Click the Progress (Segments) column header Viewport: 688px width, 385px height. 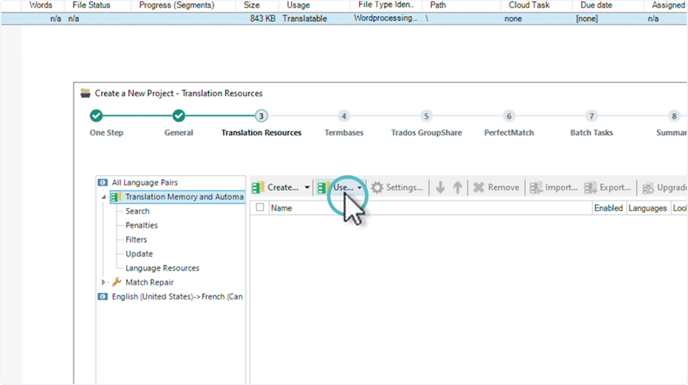click(177, 5)
